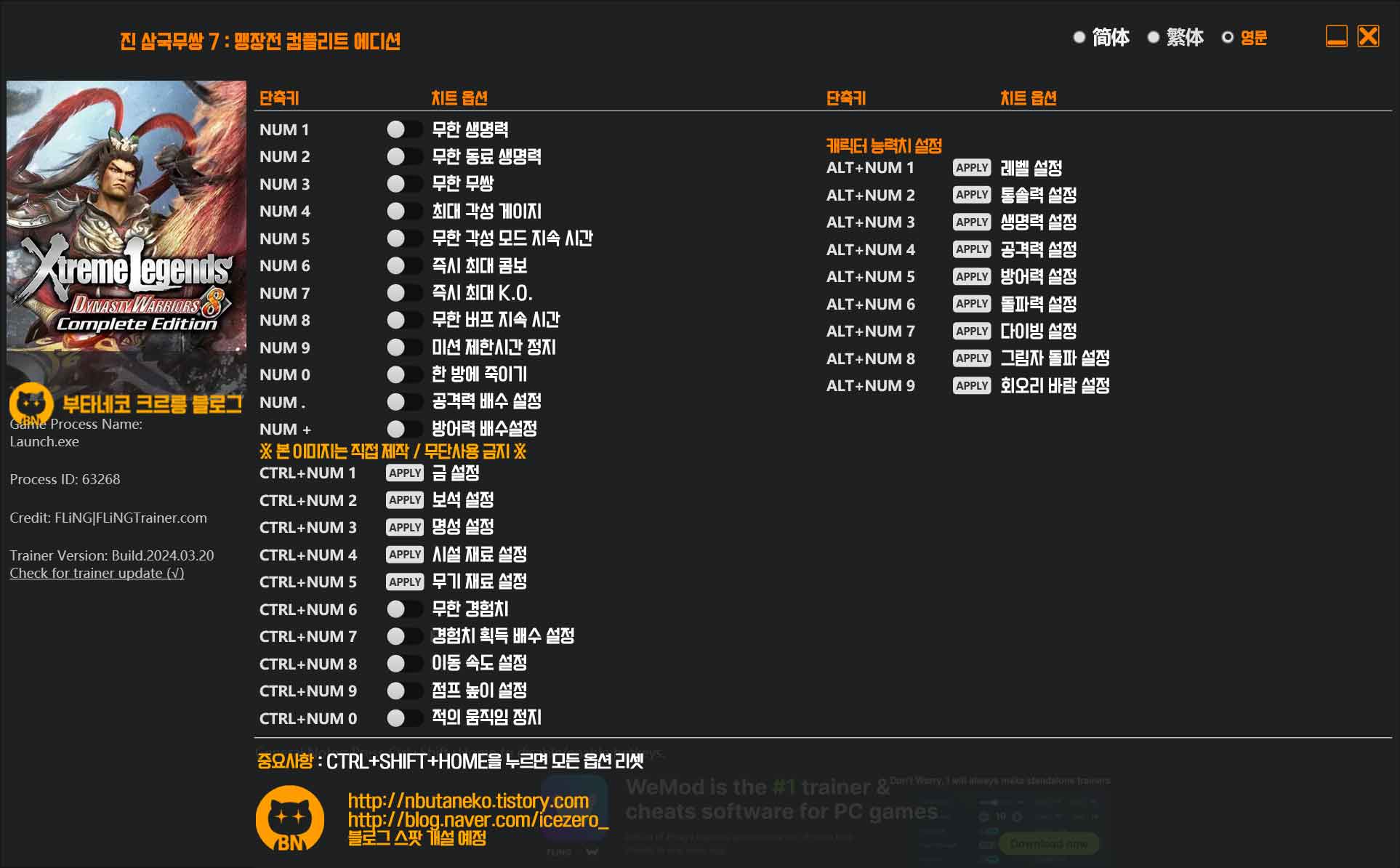The image size is (1400, 868).
Task: Toggle 미션 제한시간 정지 switch
Action: pyautogui.click(x=404, y=347)
